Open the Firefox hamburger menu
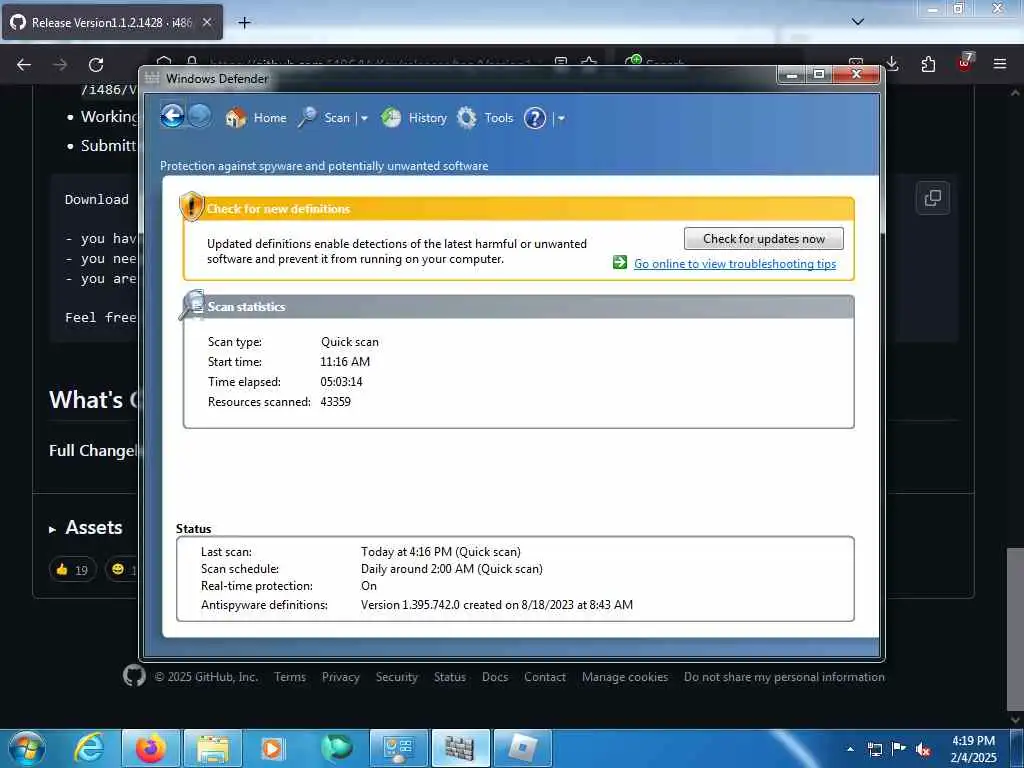This screenshot has width=1024, height=768. pos(1000,64)
